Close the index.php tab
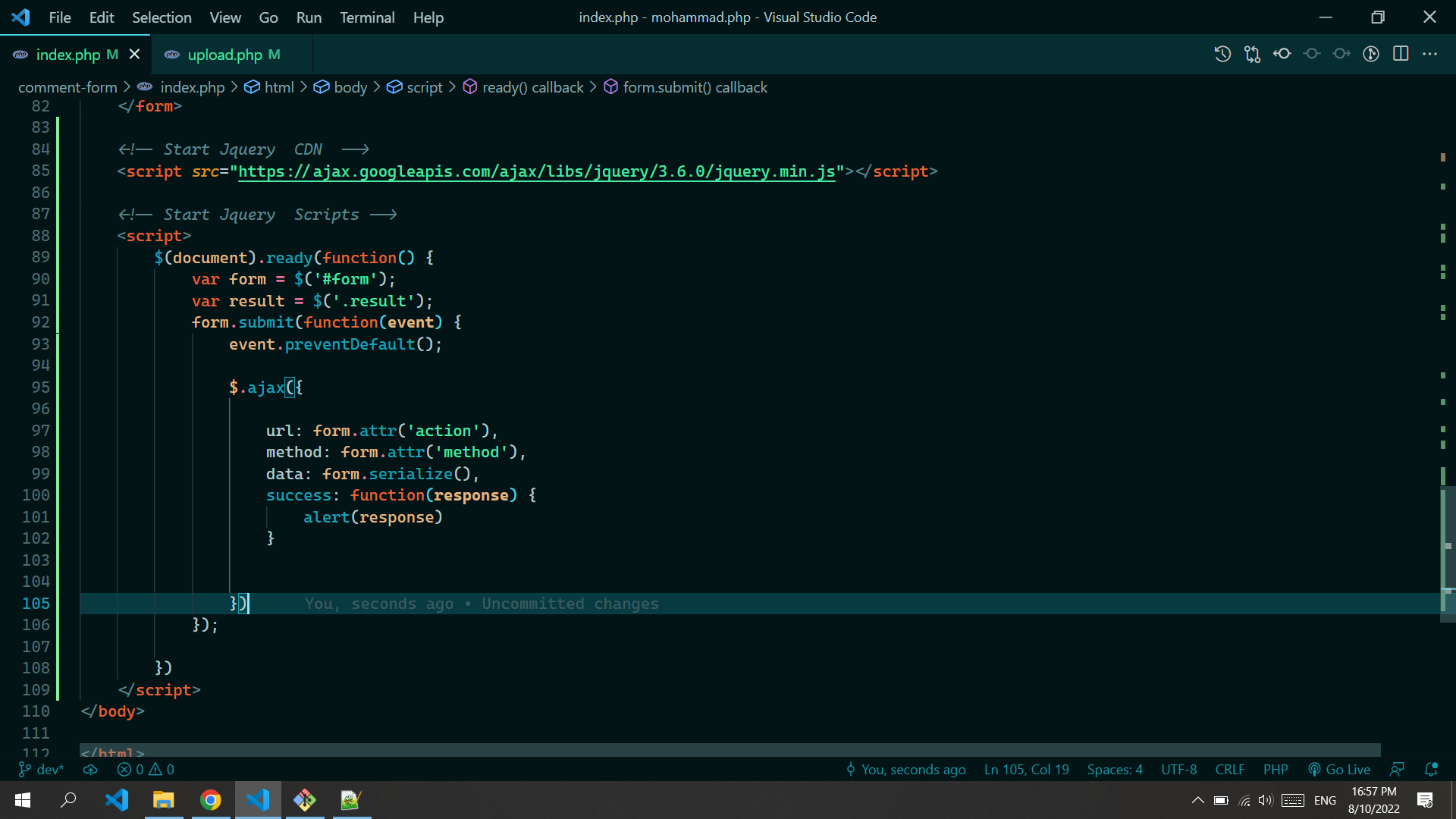The height and width of the screenshot is (819, 1456). coord(134,55)
